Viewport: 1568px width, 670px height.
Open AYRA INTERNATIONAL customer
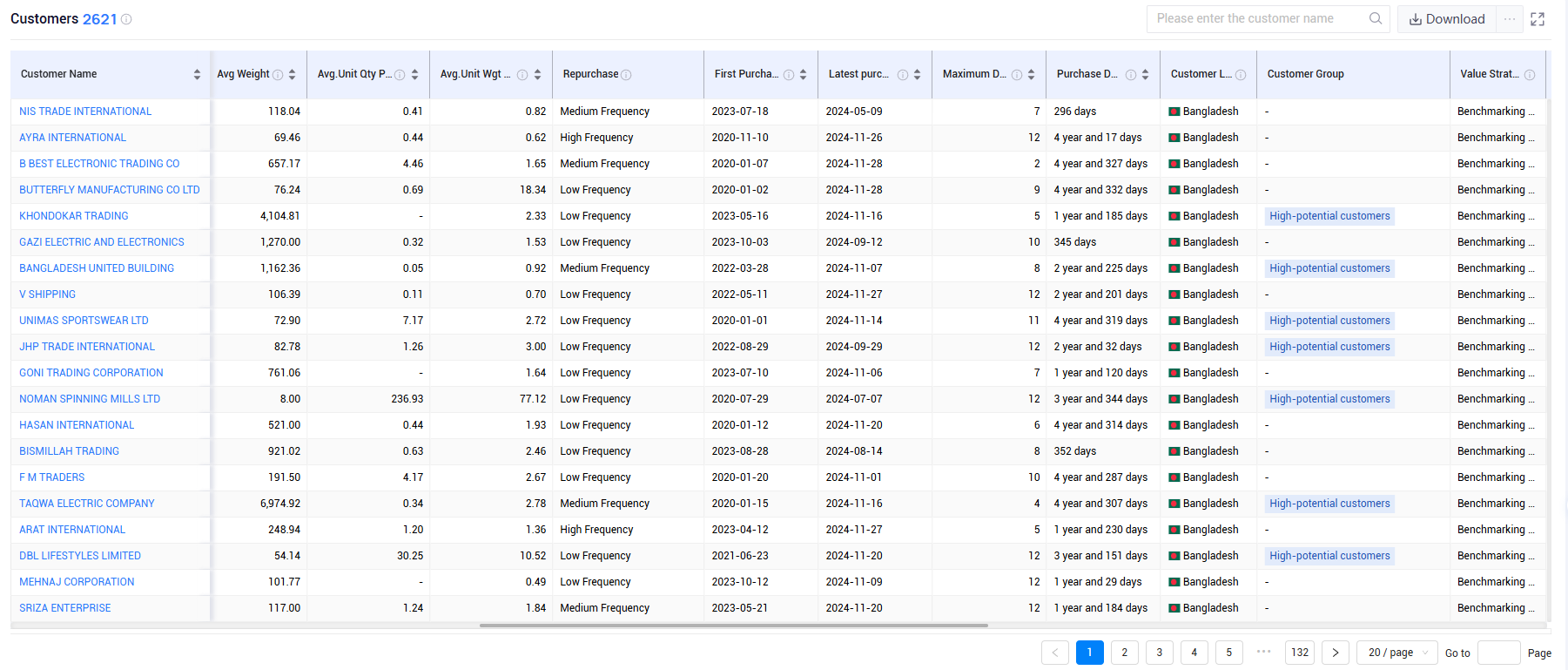tap(72, 138)
